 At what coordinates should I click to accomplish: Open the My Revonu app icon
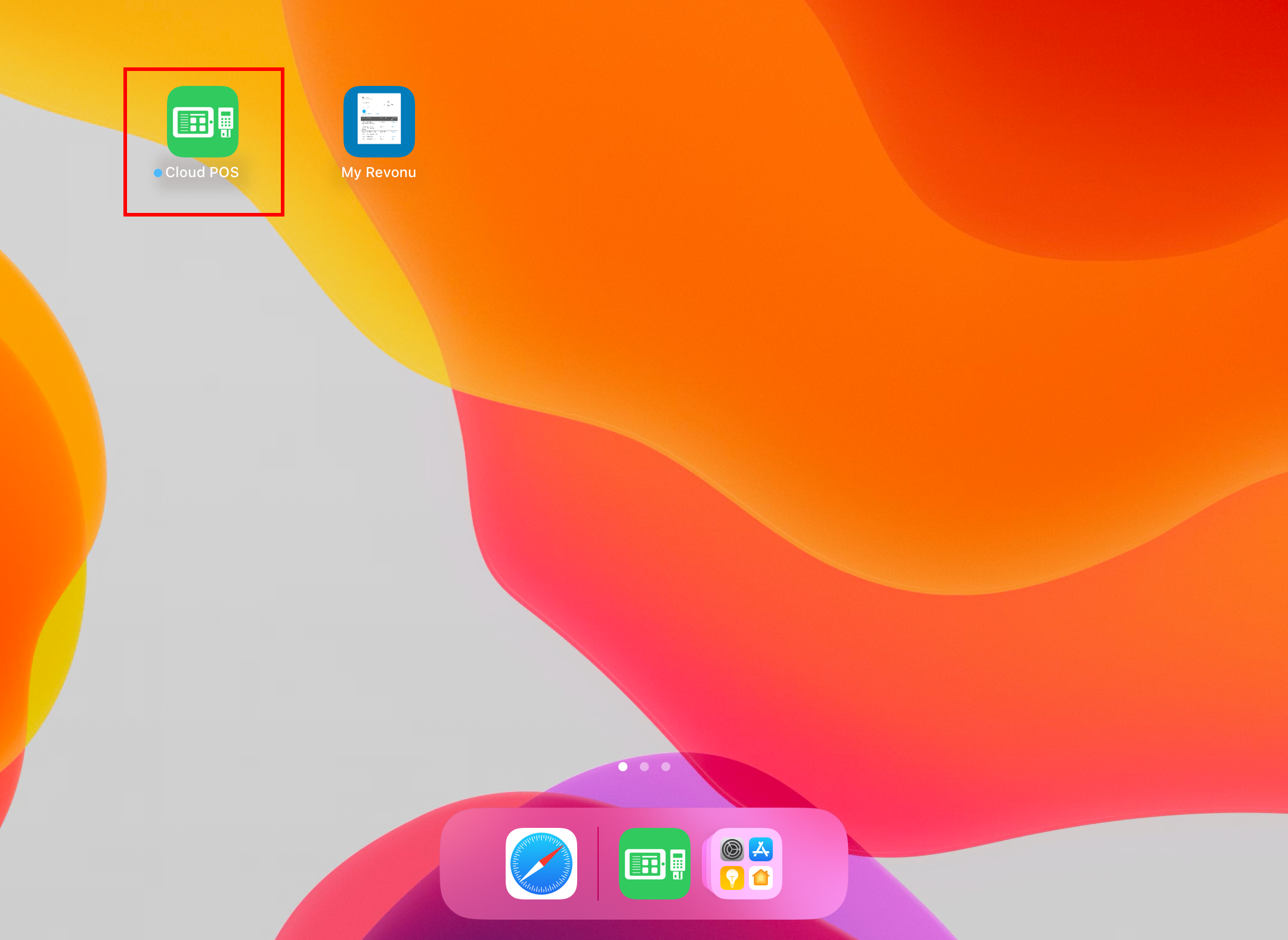point(379,122)
